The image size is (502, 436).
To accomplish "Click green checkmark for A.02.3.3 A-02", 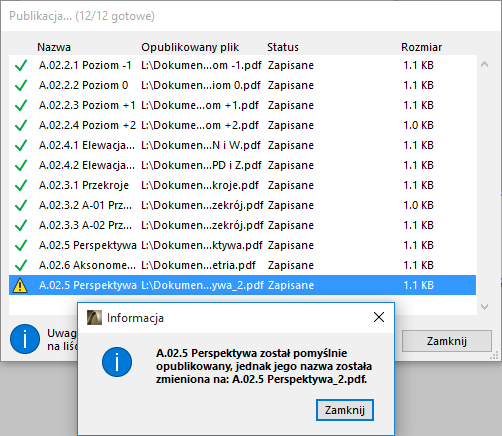I will pyautogui.click(x=21, y=225).
